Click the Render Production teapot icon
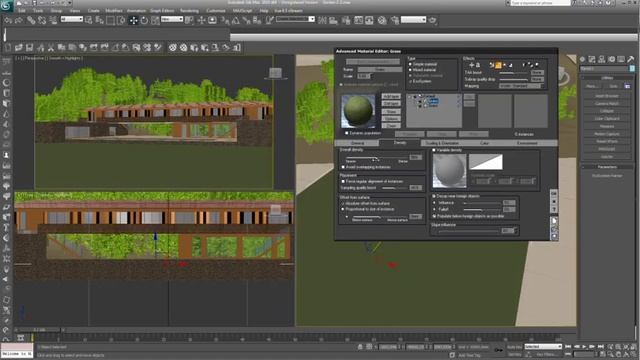The height and width of the screenshot is (360, 640). tap(433, 20)
